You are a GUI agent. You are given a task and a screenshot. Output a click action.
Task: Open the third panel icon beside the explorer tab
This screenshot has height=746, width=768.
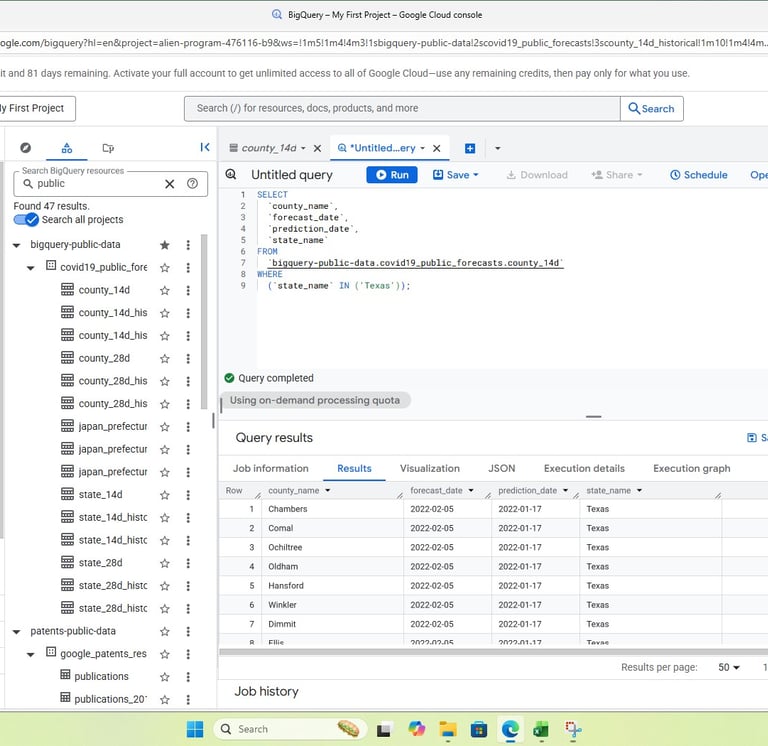coord(108,147)
